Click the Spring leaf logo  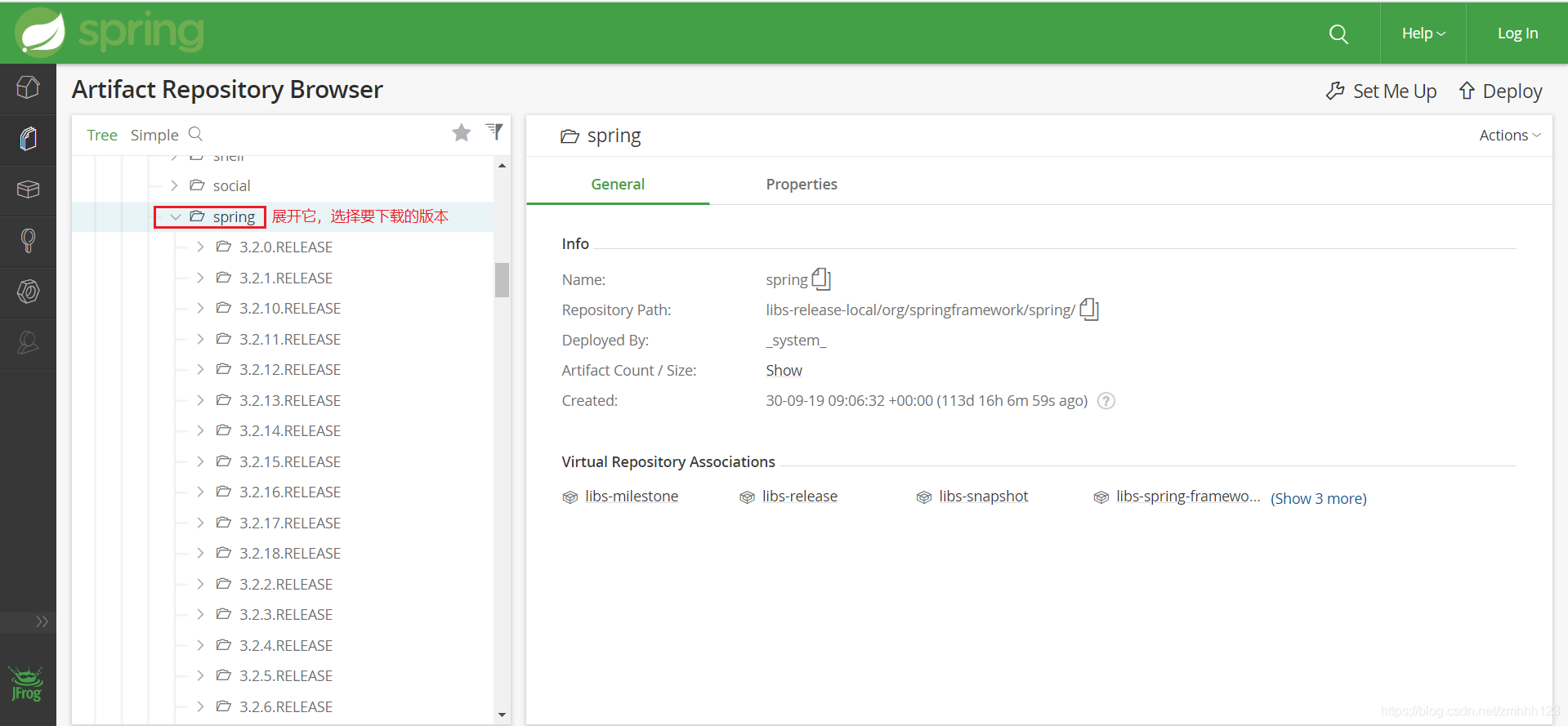(40, 33)
